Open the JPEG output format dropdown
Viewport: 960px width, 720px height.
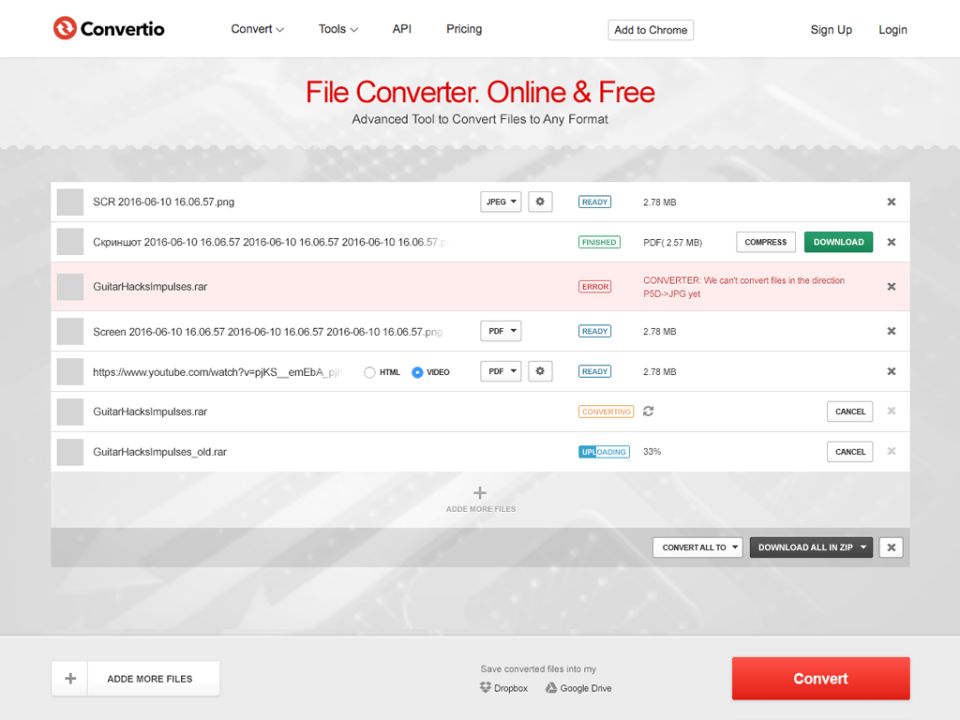click(500, 201)
